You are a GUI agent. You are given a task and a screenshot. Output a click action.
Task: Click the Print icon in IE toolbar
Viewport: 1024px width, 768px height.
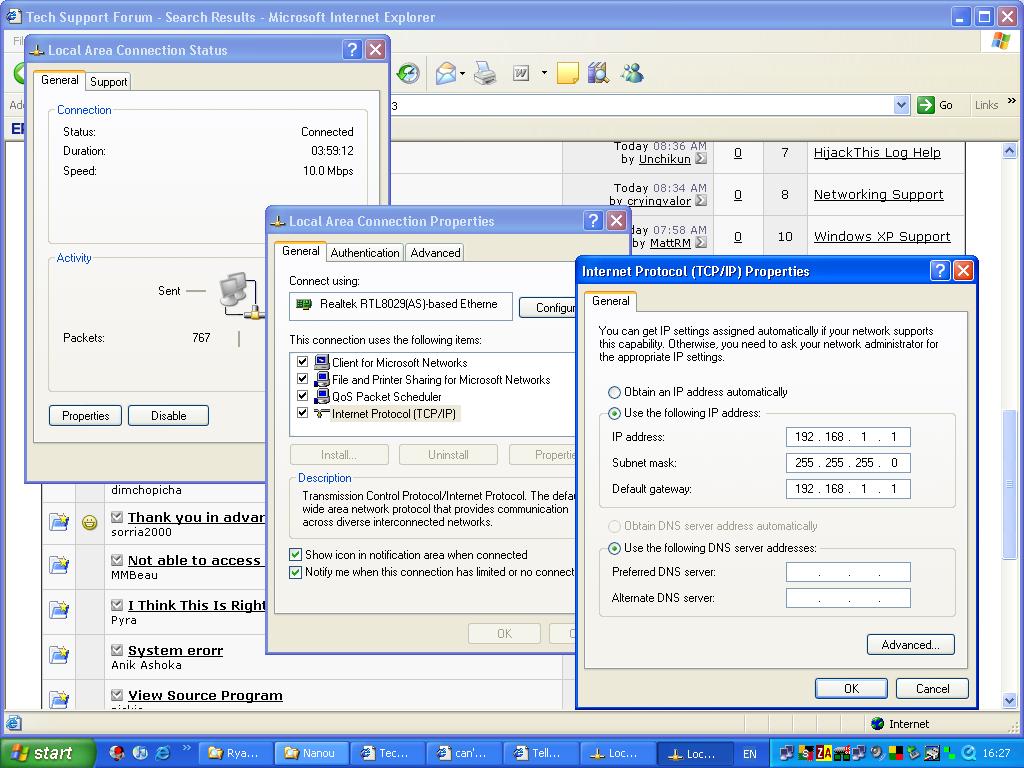485,73
